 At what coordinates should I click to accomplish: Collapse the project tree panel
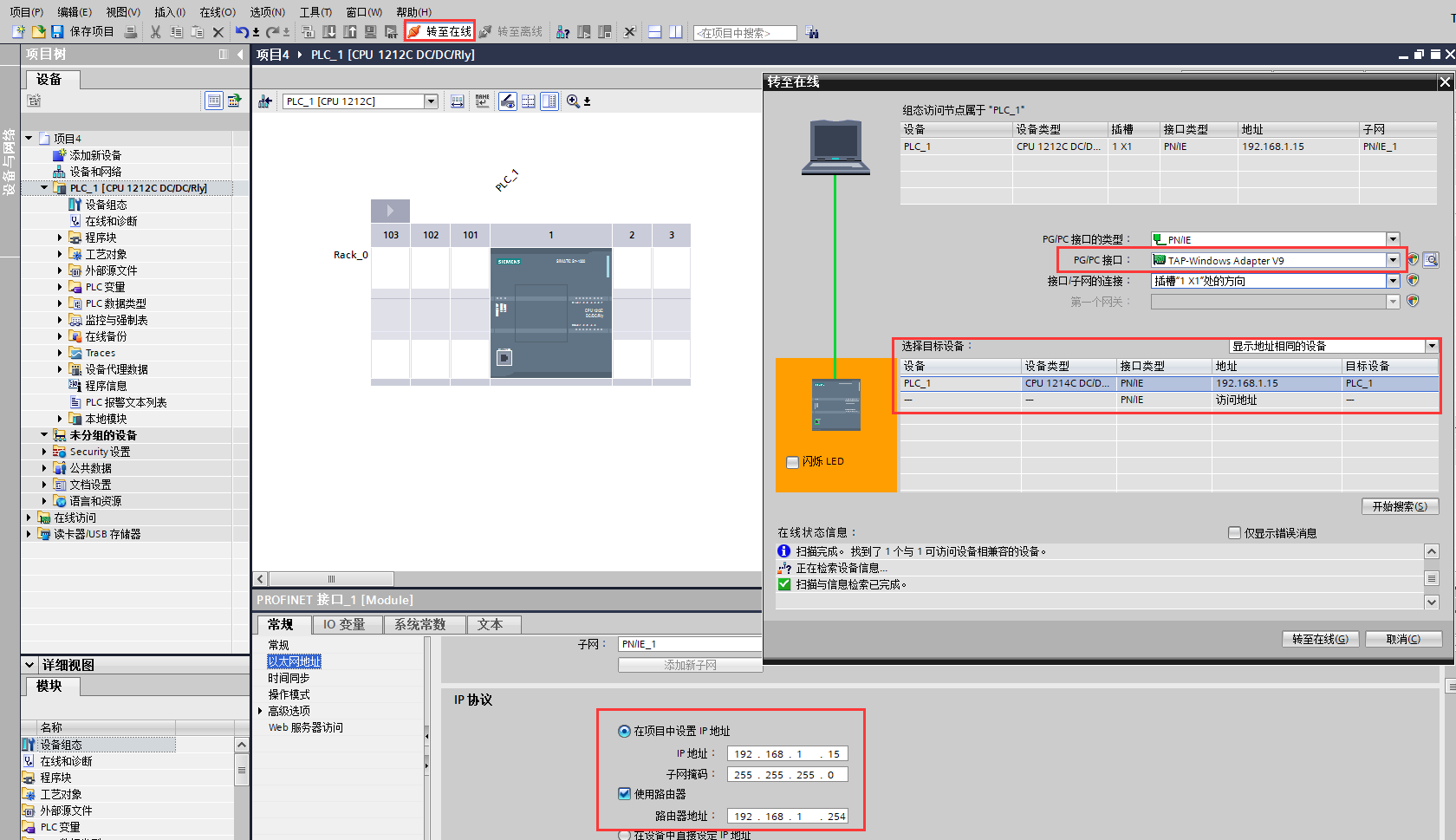[240, 54]
